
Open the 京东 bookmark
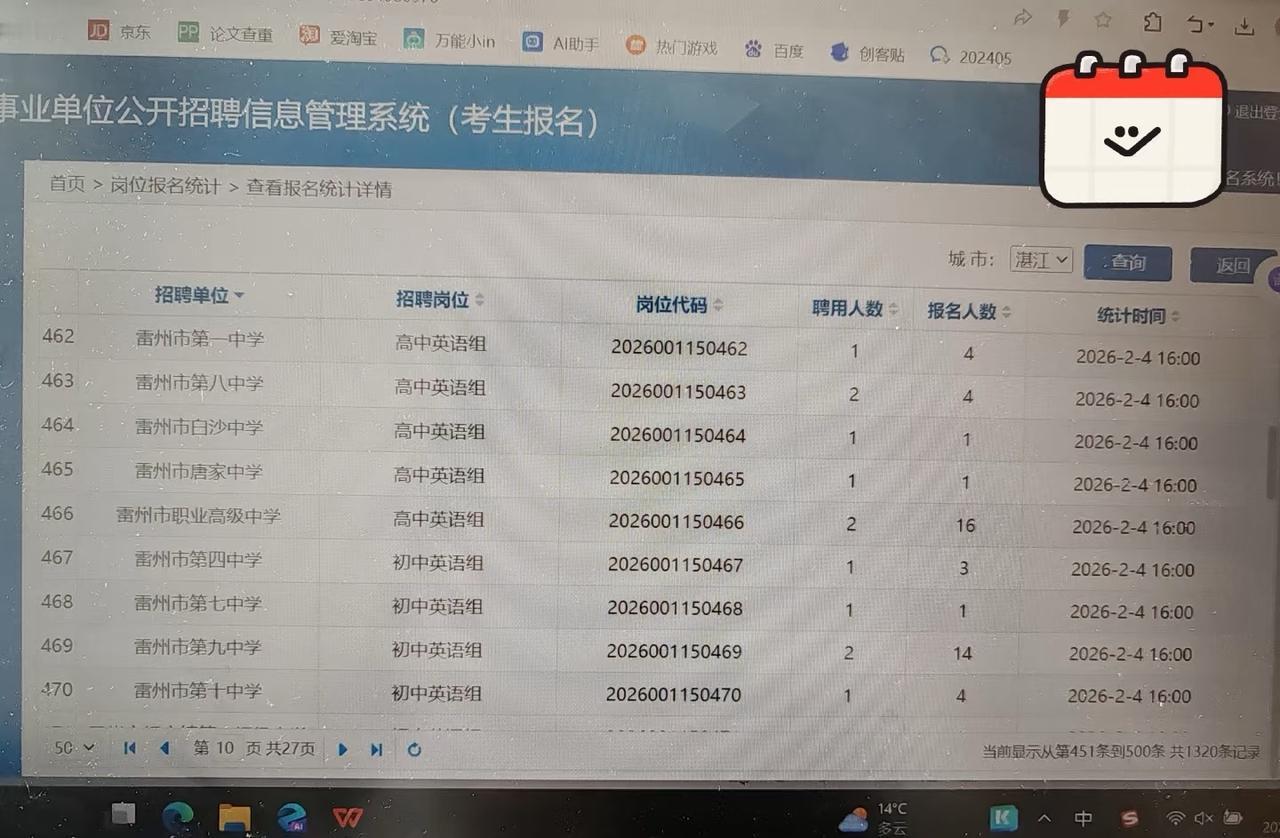tap(120, 31)
